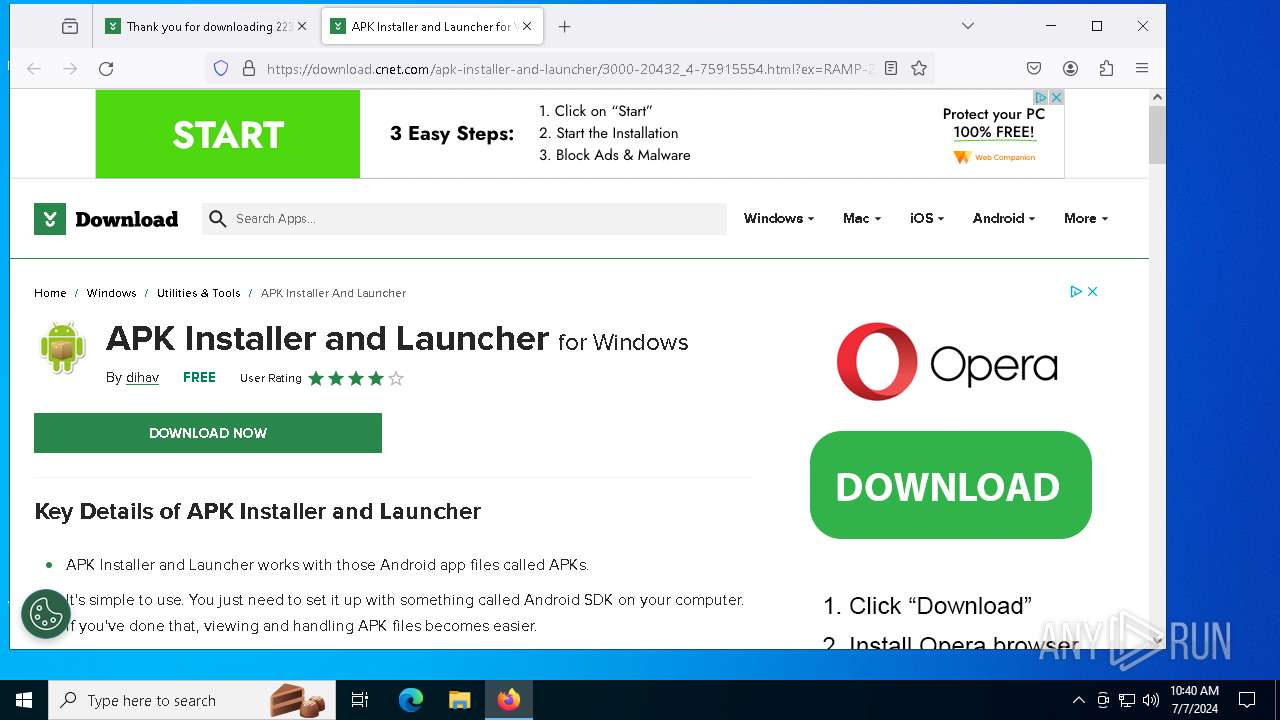Close the top banner ad
The image size is (1280, 720).
[x=1056, y=97]
